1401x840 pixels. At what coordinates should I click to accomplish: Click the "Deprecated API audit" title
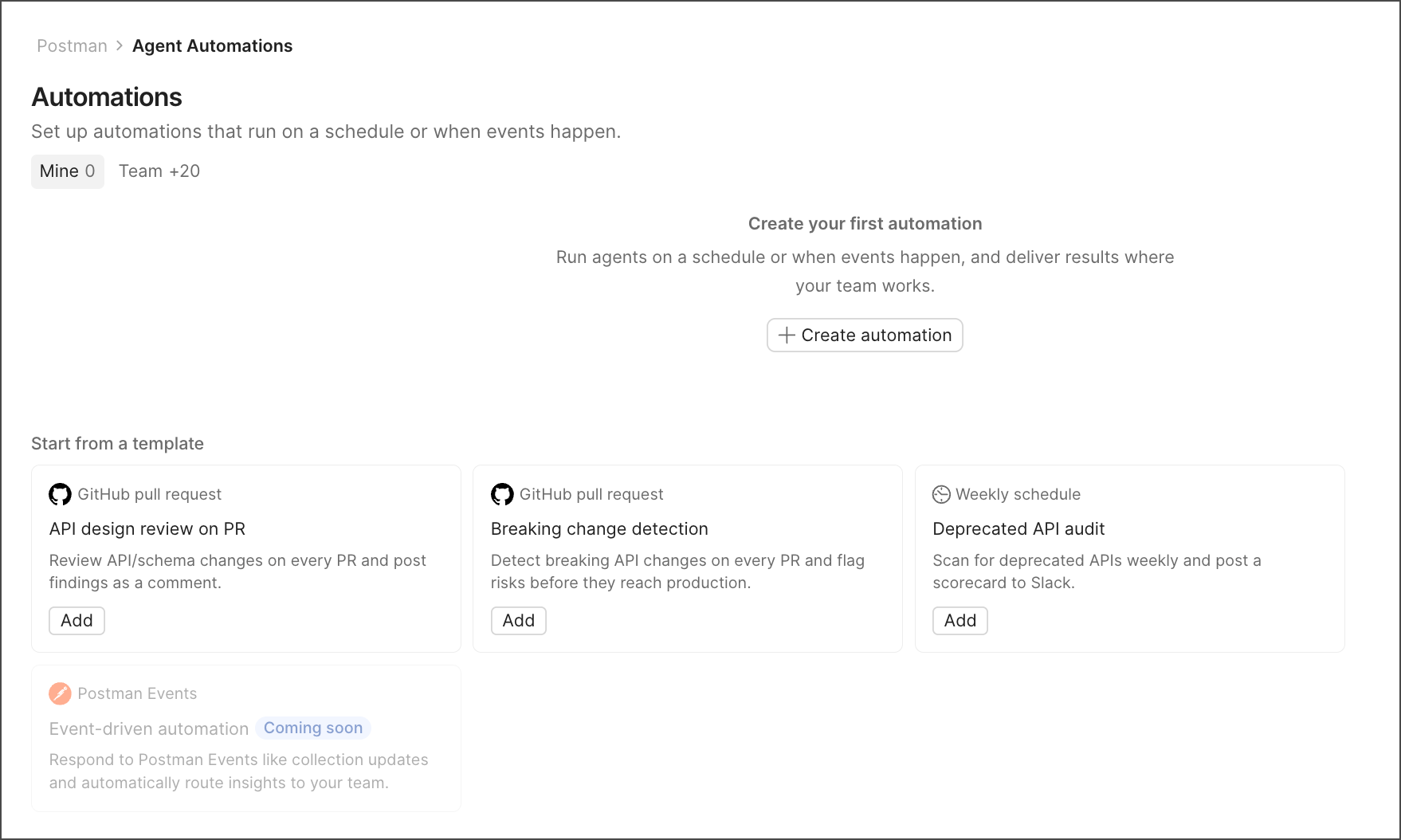1018,529
